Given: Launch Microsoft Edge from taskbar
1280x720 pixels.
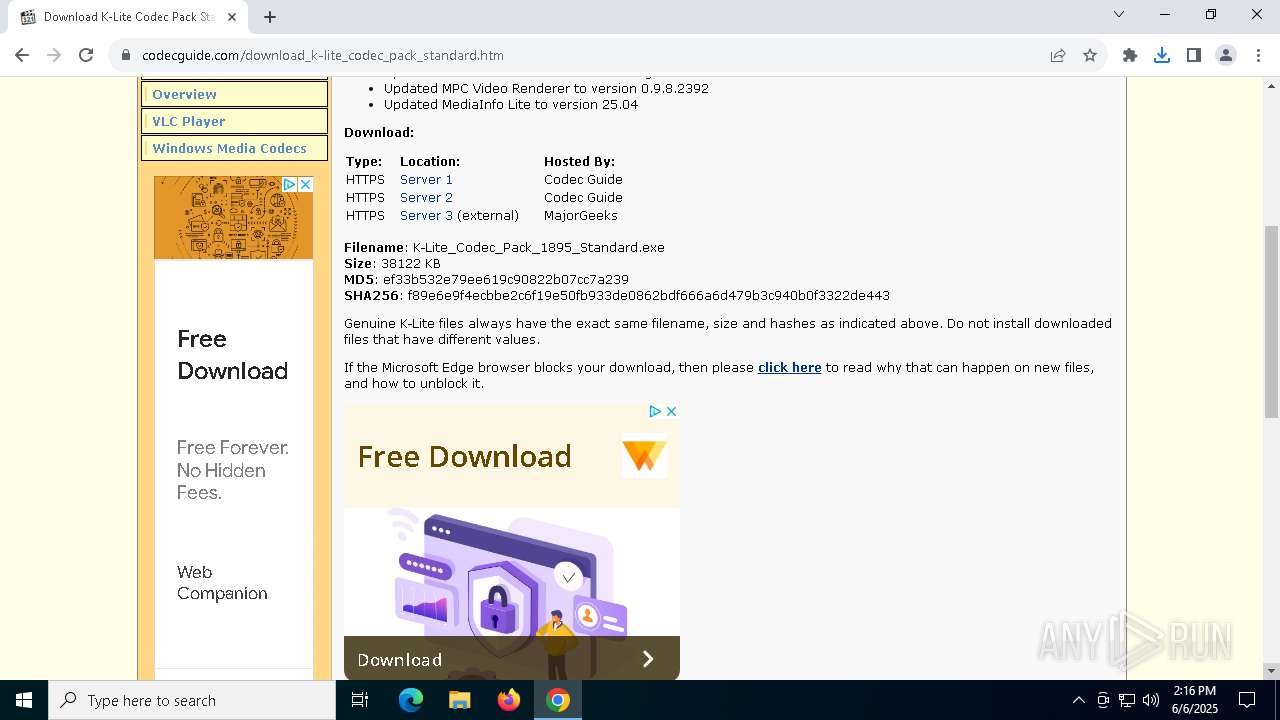Looking at the screenshot, I should (x=411, y=700).
